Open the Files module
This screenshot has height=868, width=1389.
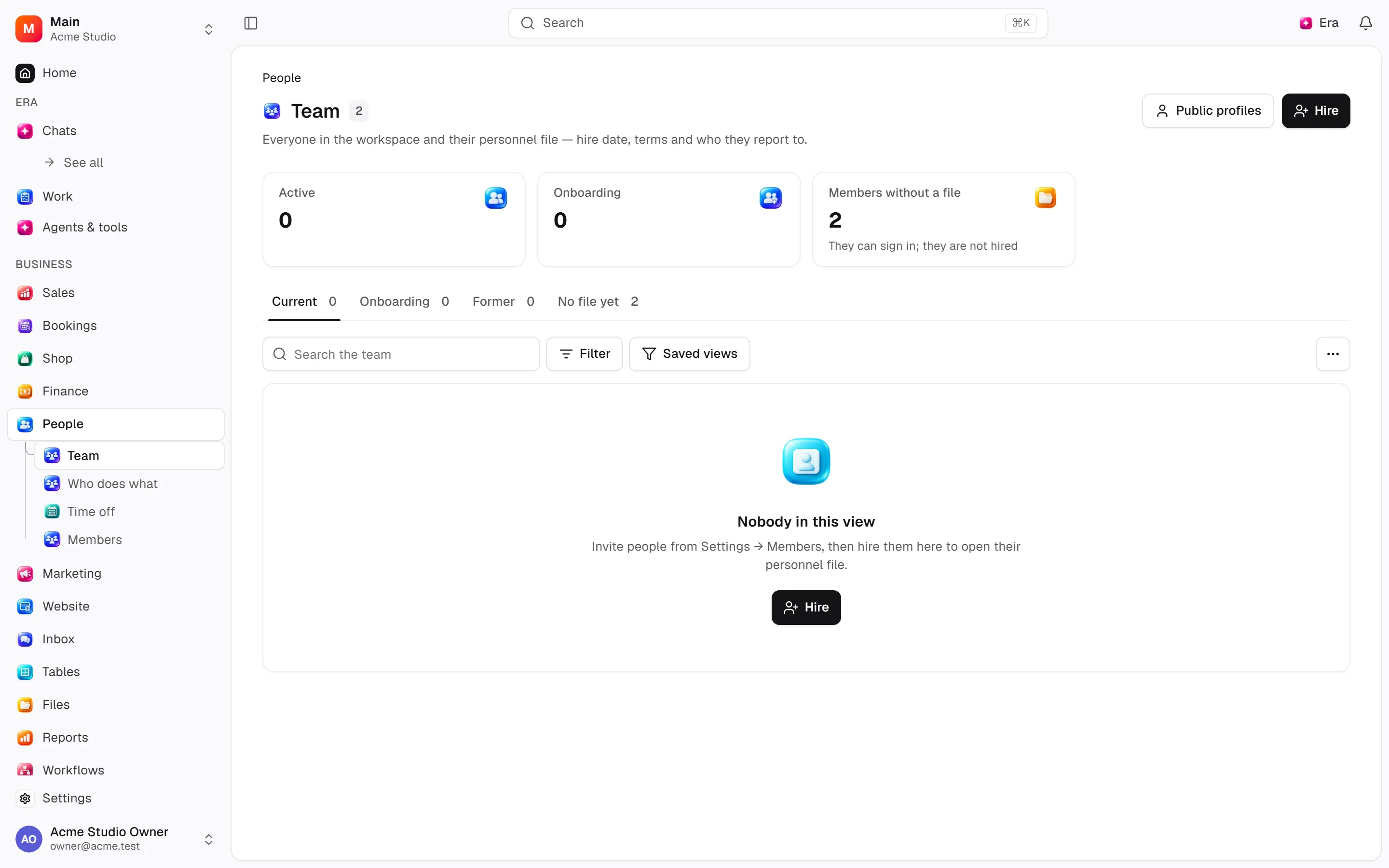(115, 705)
